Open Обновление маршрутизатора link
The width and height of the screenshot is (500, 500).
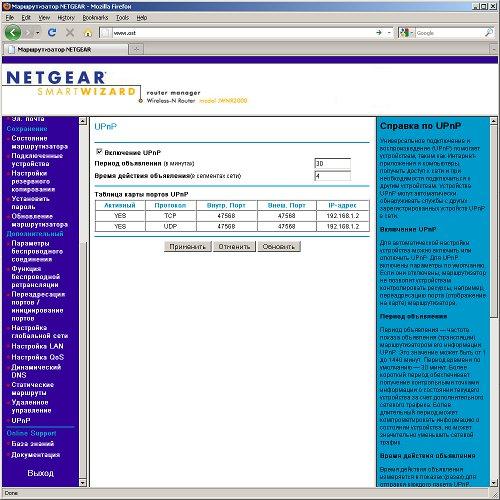(x=39, y=220)
